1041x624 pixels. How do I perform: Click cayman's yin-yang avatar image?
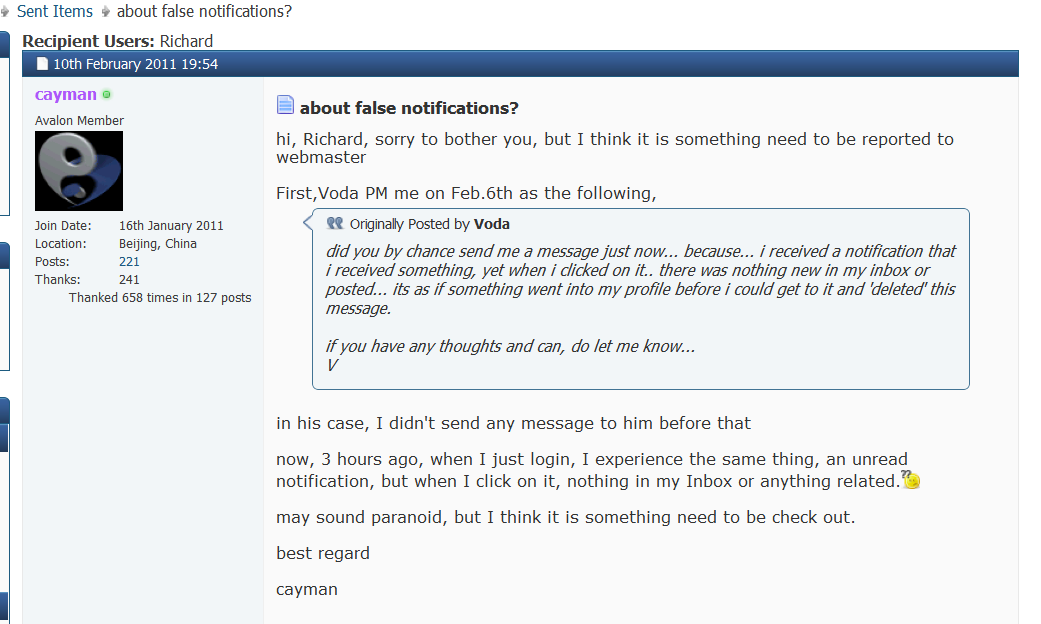79,171
